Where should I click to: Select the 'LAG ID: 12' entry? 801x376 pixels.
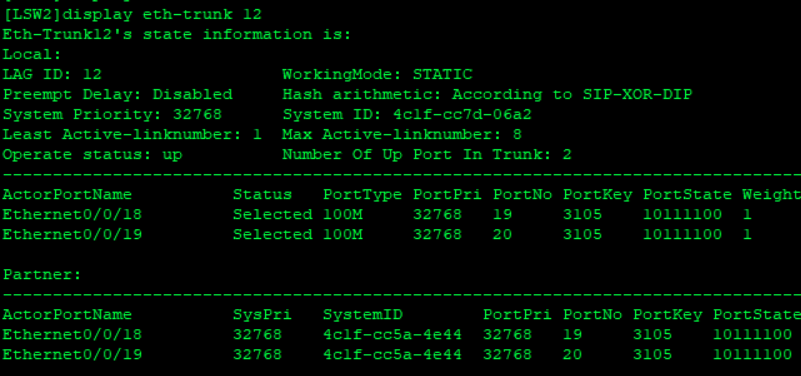[52, 75]
